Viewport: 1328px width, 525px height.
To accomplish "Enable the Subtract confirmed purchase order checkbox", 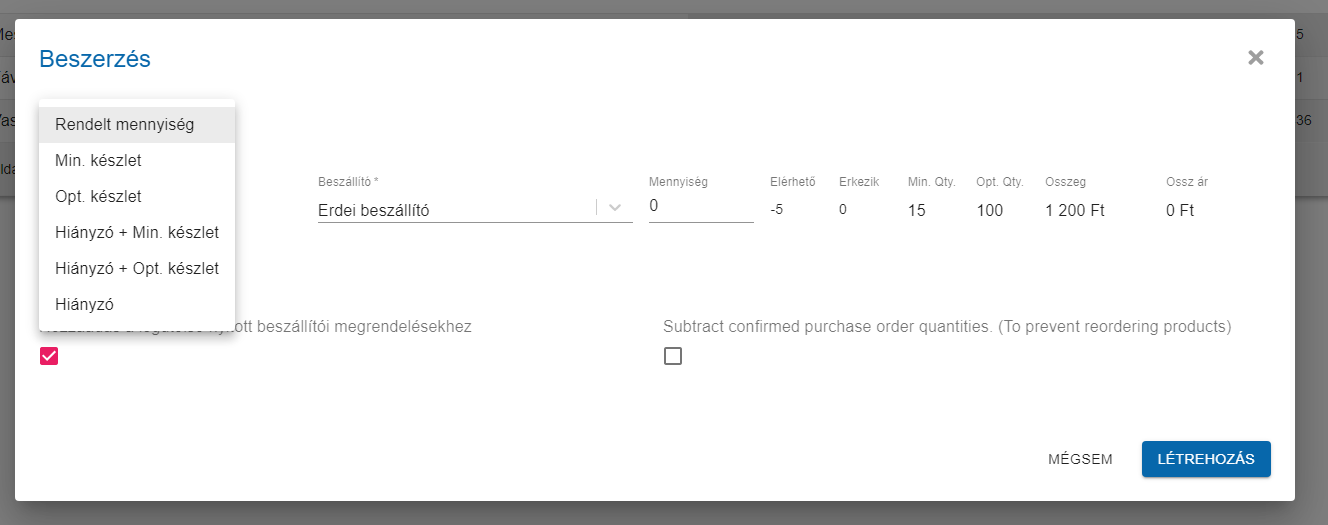I will [x=673, y=356].
